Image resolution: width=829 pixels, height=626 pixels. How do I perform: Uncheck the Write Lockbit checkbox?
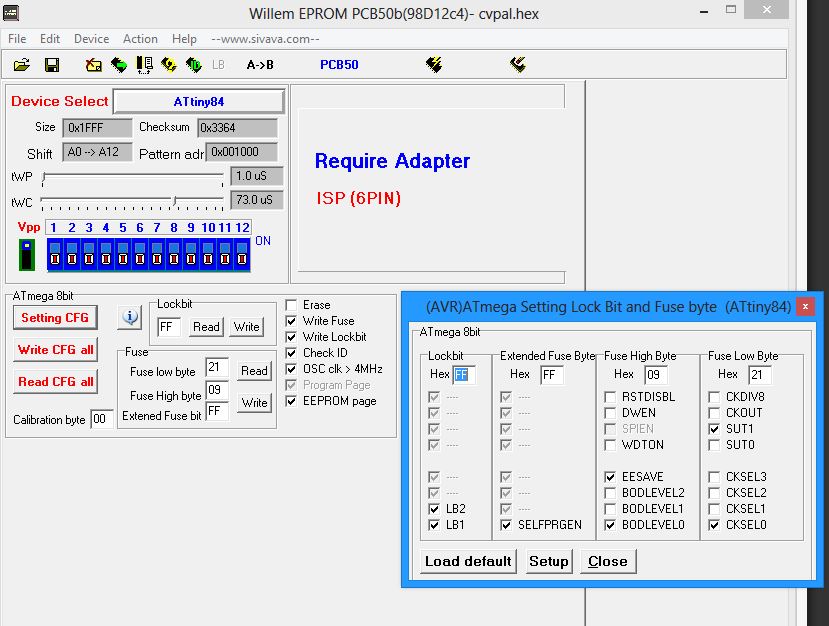coord(291,337)
